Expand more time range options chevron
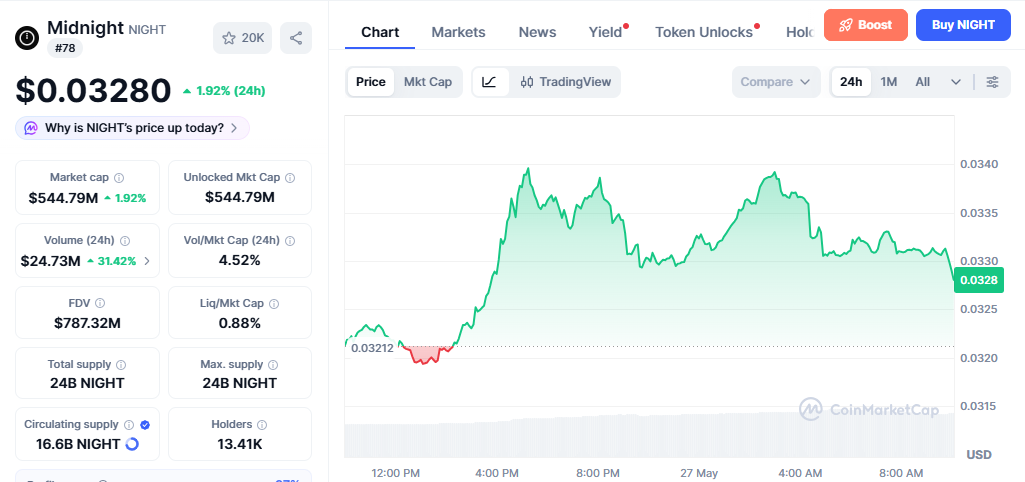 coord(956,82)
